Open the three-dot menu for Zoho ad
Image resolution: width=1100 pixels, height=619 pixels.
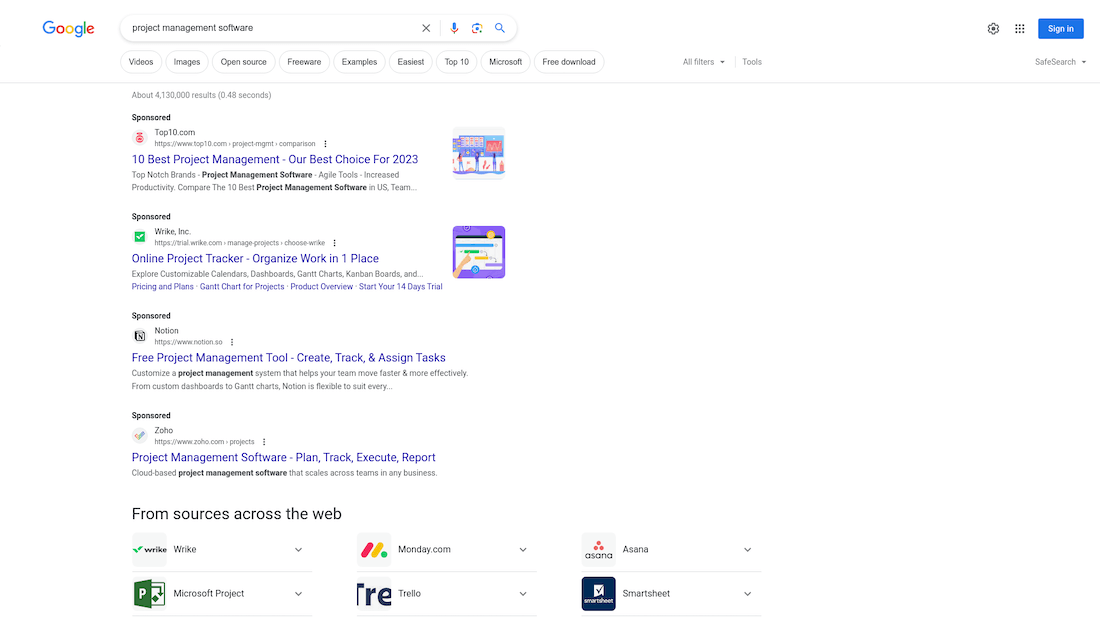[264, 442]
